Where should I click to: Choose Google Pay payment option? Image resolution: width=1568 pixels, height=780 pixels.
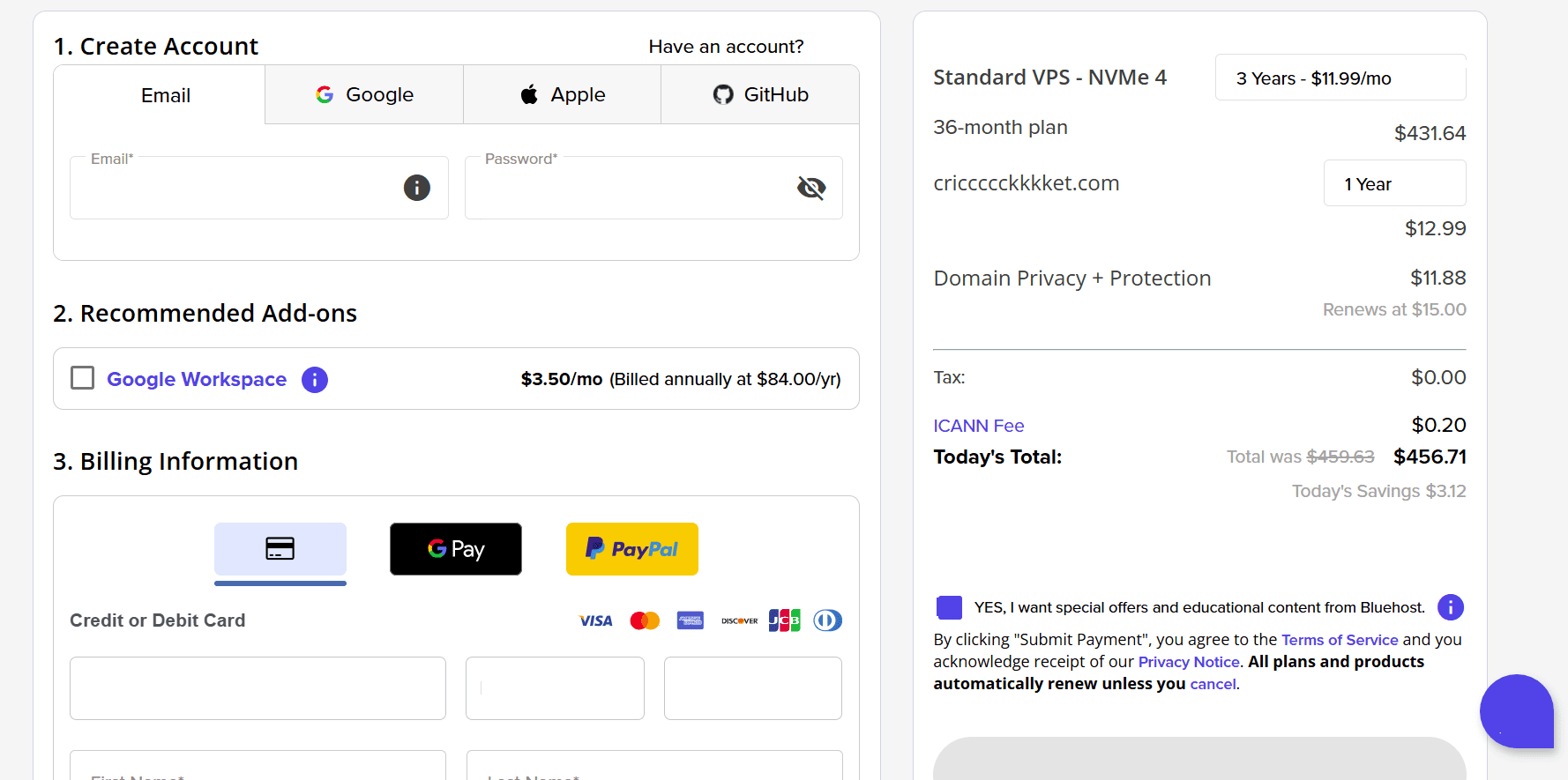pos(456,549)
